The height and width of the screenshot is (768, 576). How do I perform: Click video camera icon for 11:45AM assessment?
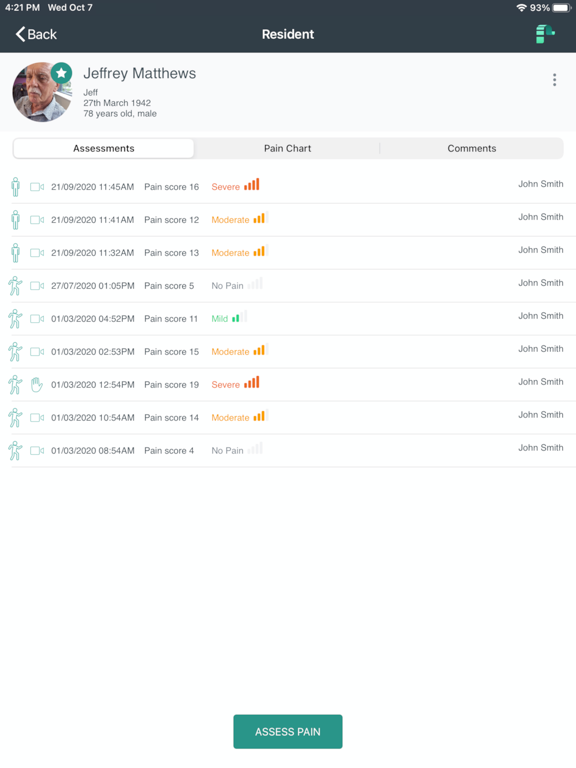pos(37,187)
